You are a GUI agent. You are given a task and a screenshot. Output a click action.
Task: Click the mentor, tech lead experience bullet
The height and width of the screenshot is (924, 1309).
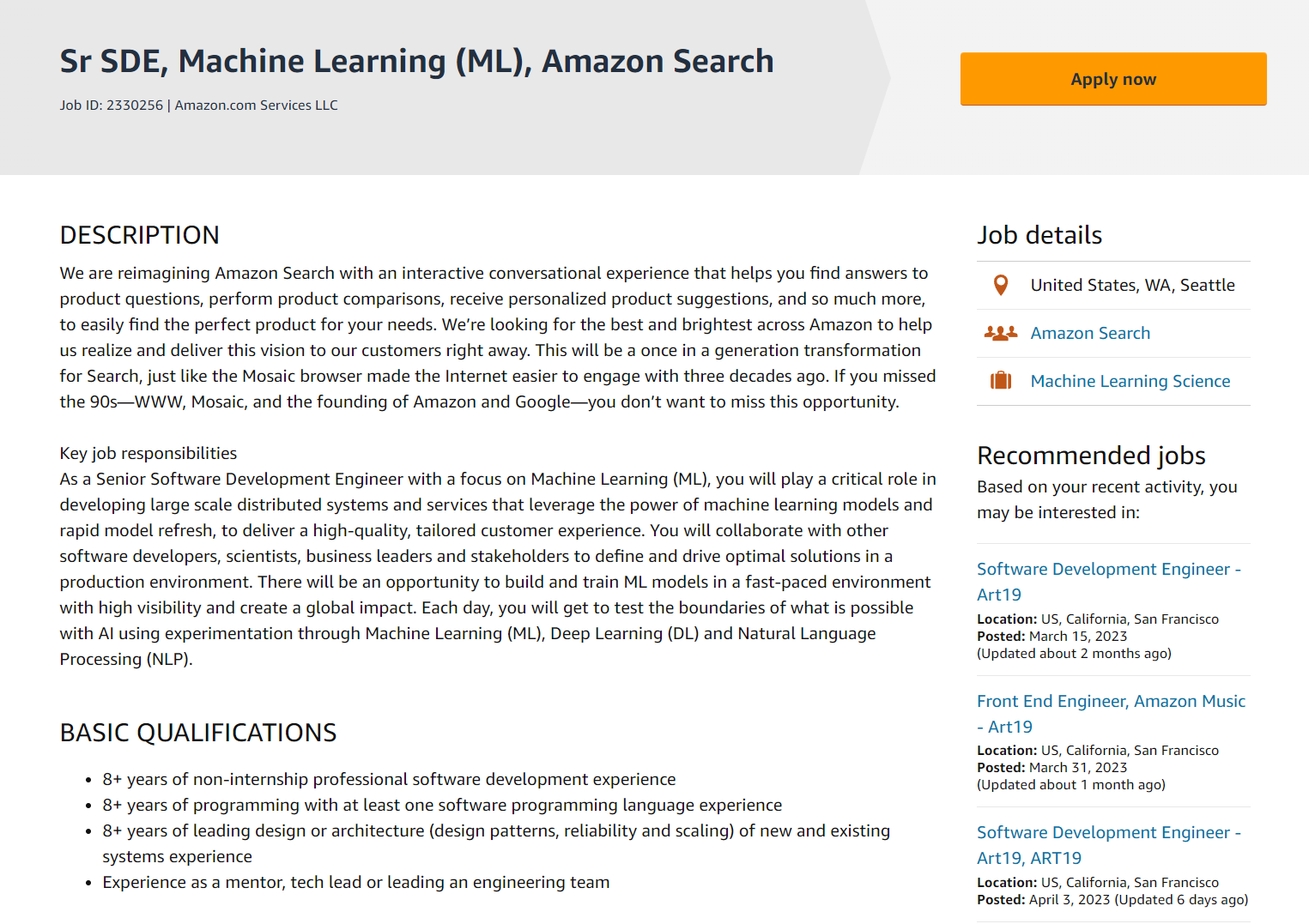pos(355,882)
